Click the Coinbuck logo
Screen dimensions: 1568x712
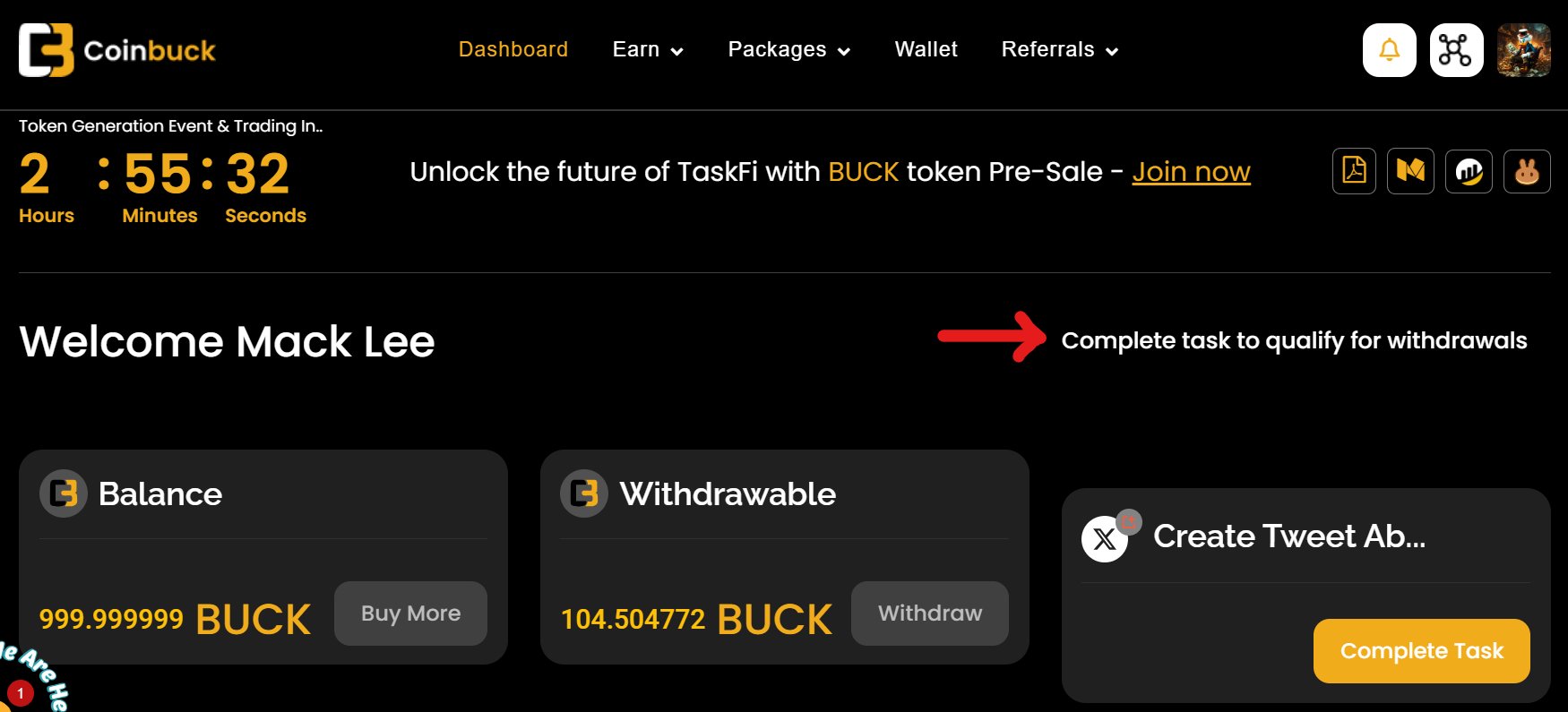[x=117, y=50]
